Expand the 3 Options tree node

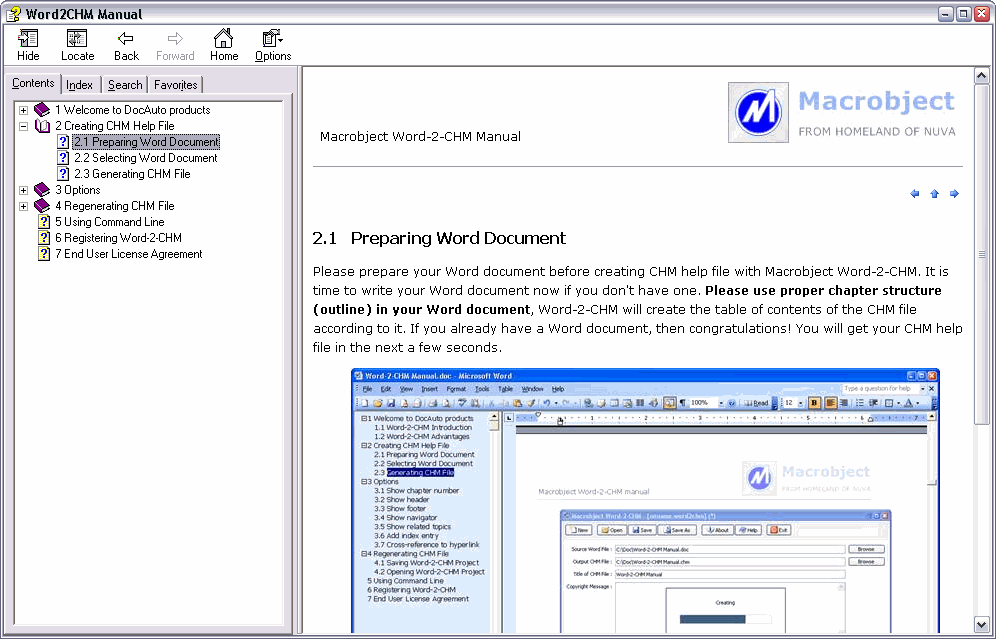22,189
